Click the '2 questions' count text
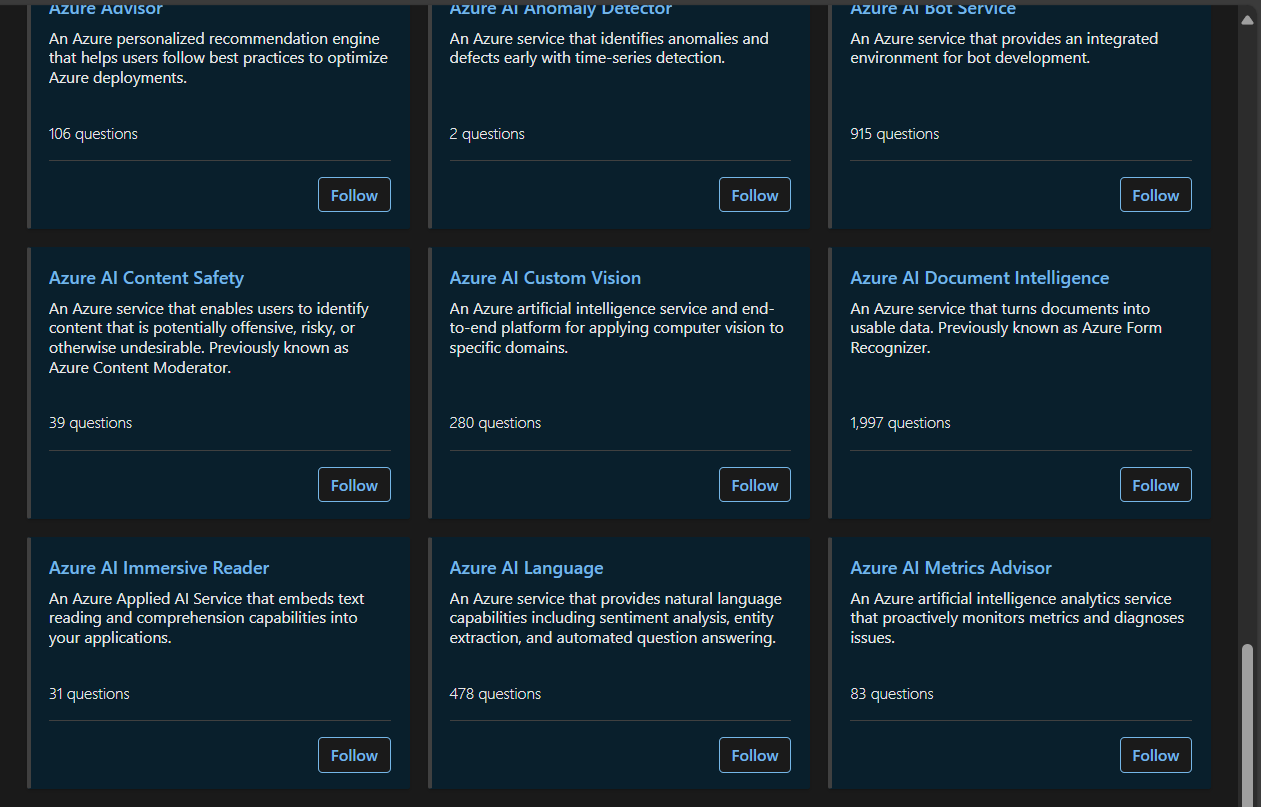Screen dimensions: 1261x807 487,134
